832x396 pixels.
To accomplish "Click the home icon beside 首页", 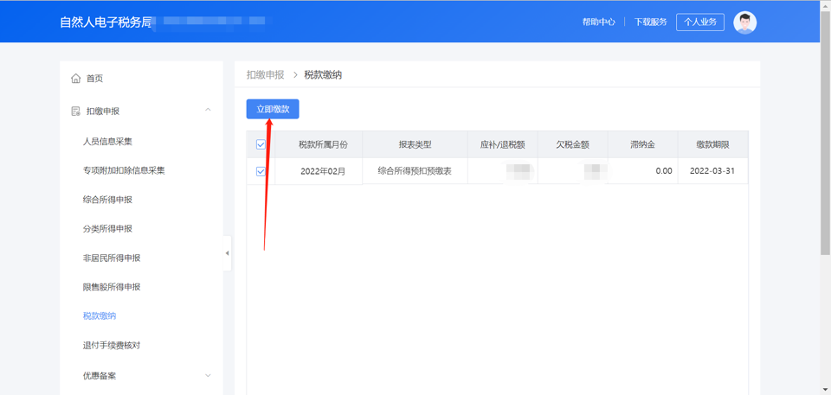I will (x=76, y=79).
